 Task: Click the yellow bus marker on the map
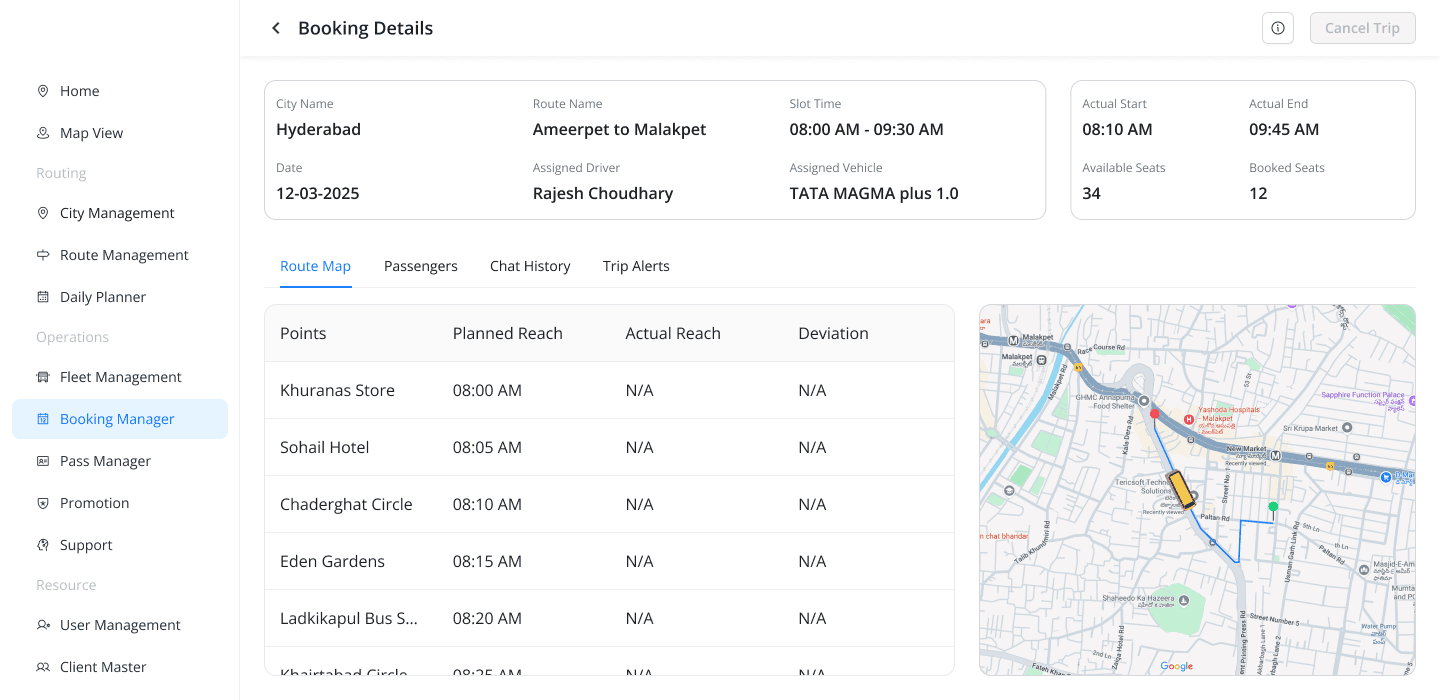1182,490
